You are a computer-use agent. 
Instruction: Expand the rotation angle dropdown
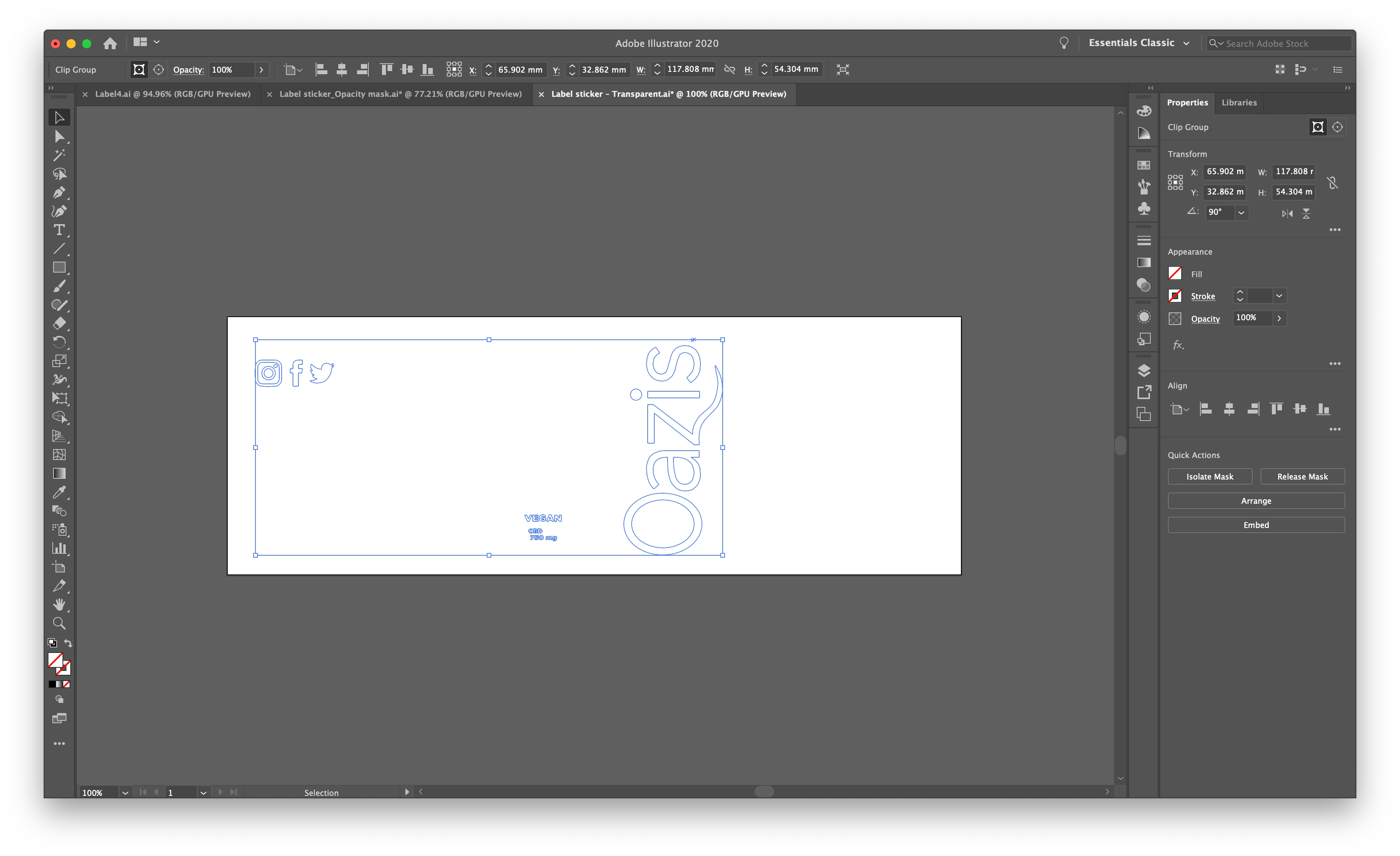(1241, 212)
